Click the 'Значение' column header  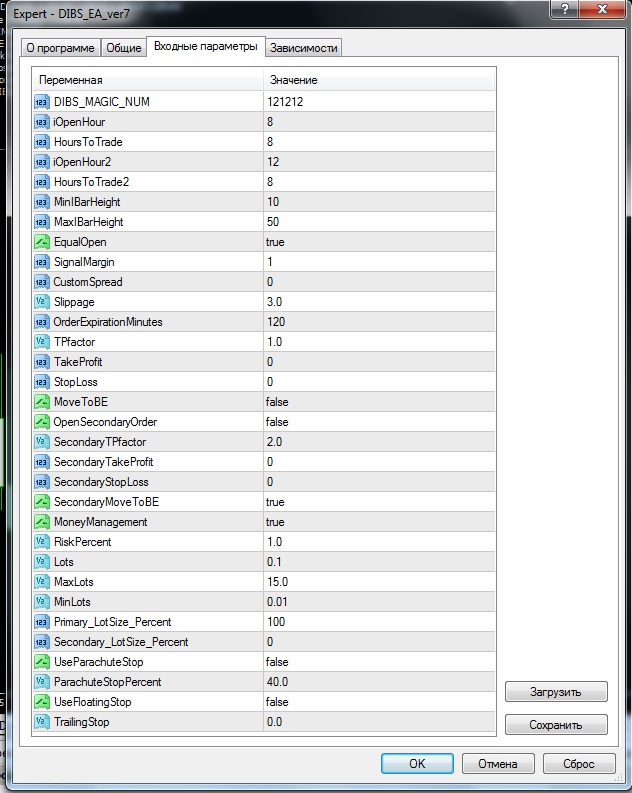pos(379,80)
